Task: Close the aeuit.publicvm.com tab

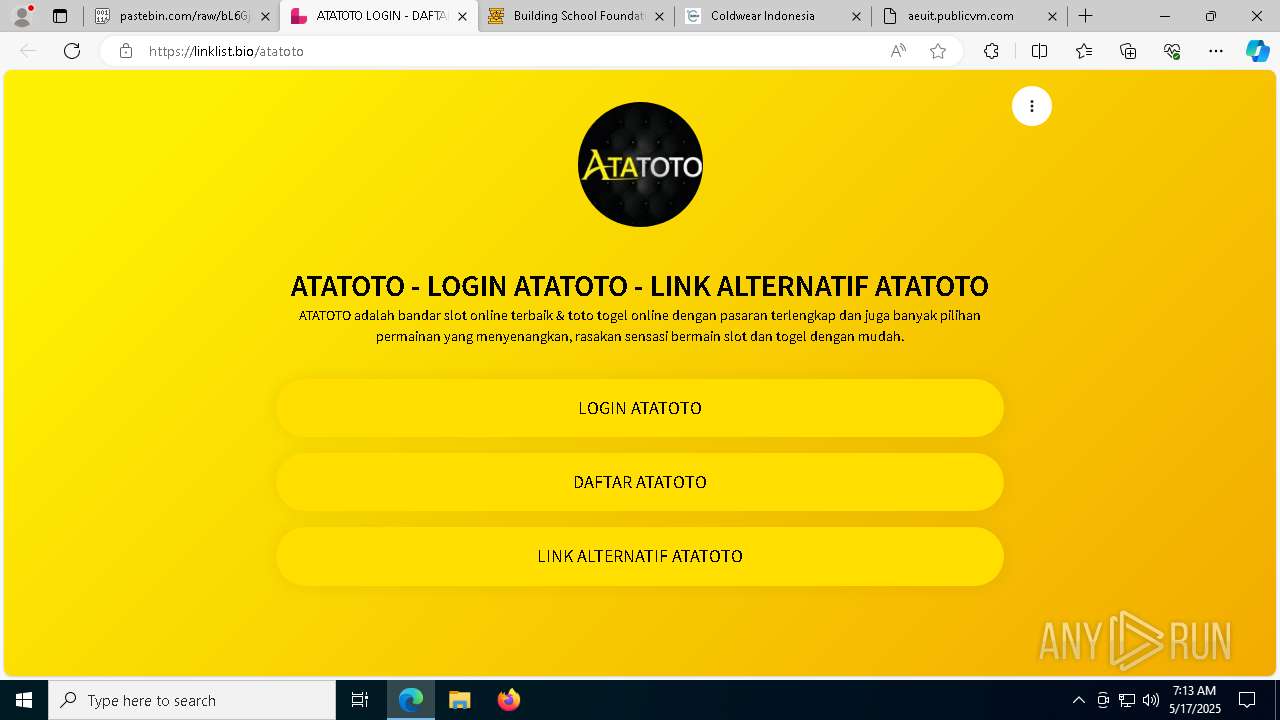Action: [1052, 16]
